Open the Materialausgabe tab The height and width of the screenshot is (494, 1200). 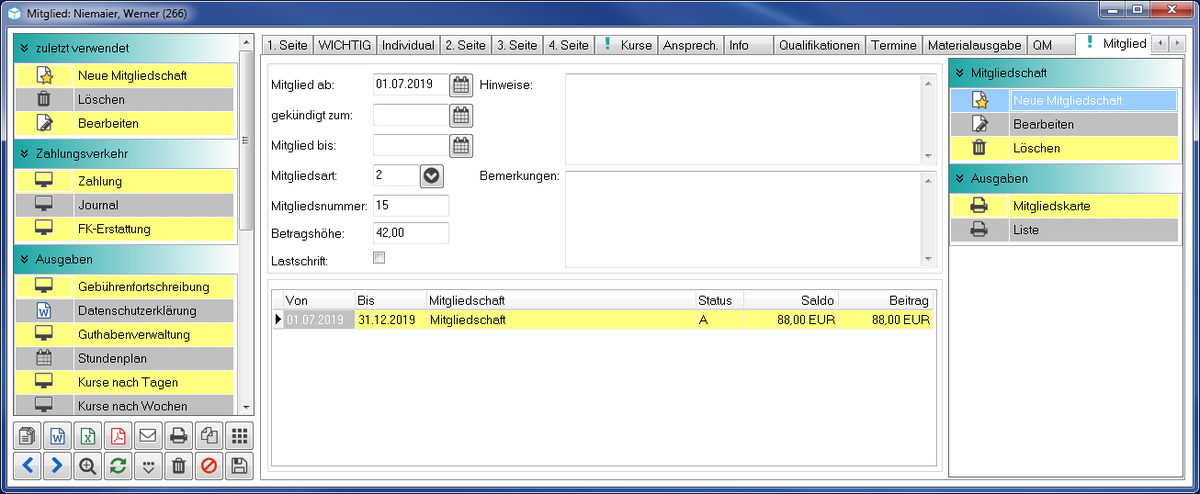point(974,45)
